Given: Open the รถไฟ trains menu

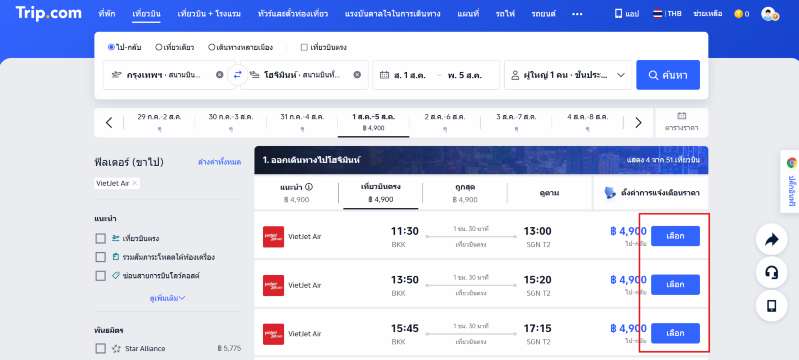Looking at the screenshot, I should pyautogui.click(x=504, y=14).
